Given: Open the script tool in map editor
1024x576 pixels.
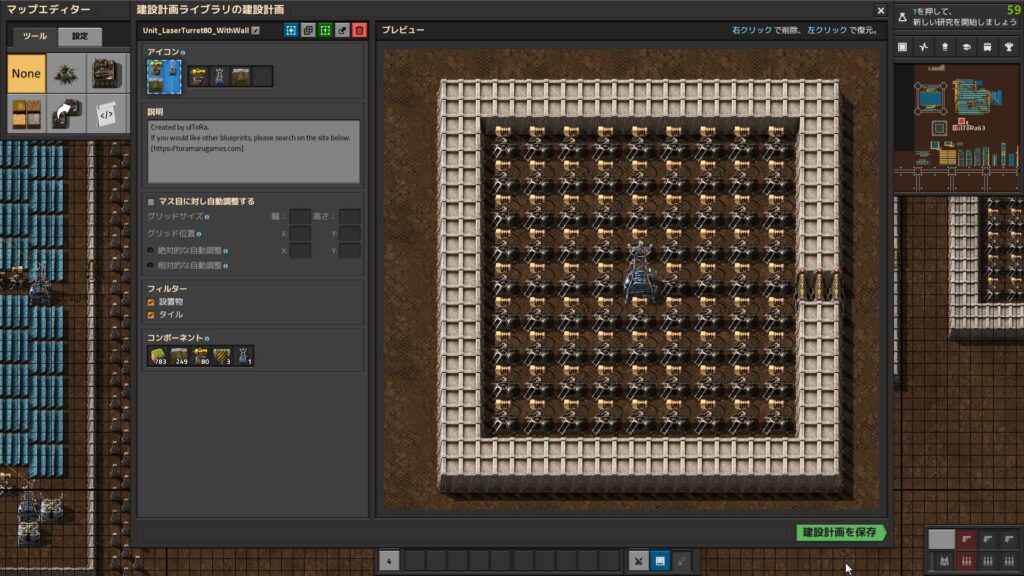Looking at the screenshot, I should (106, 114).
